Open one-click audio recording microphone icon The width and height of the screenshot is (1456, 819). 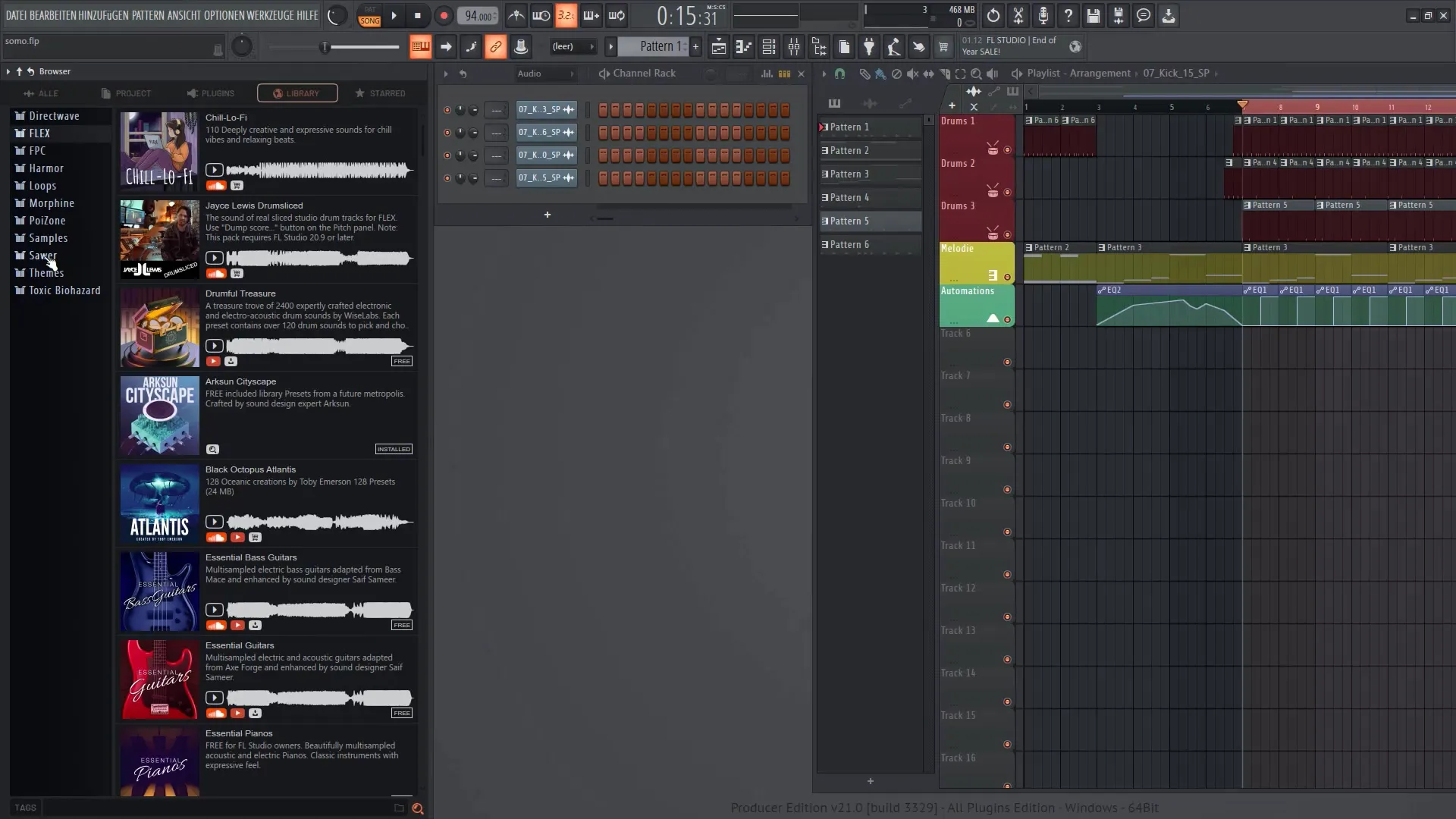1043,15
